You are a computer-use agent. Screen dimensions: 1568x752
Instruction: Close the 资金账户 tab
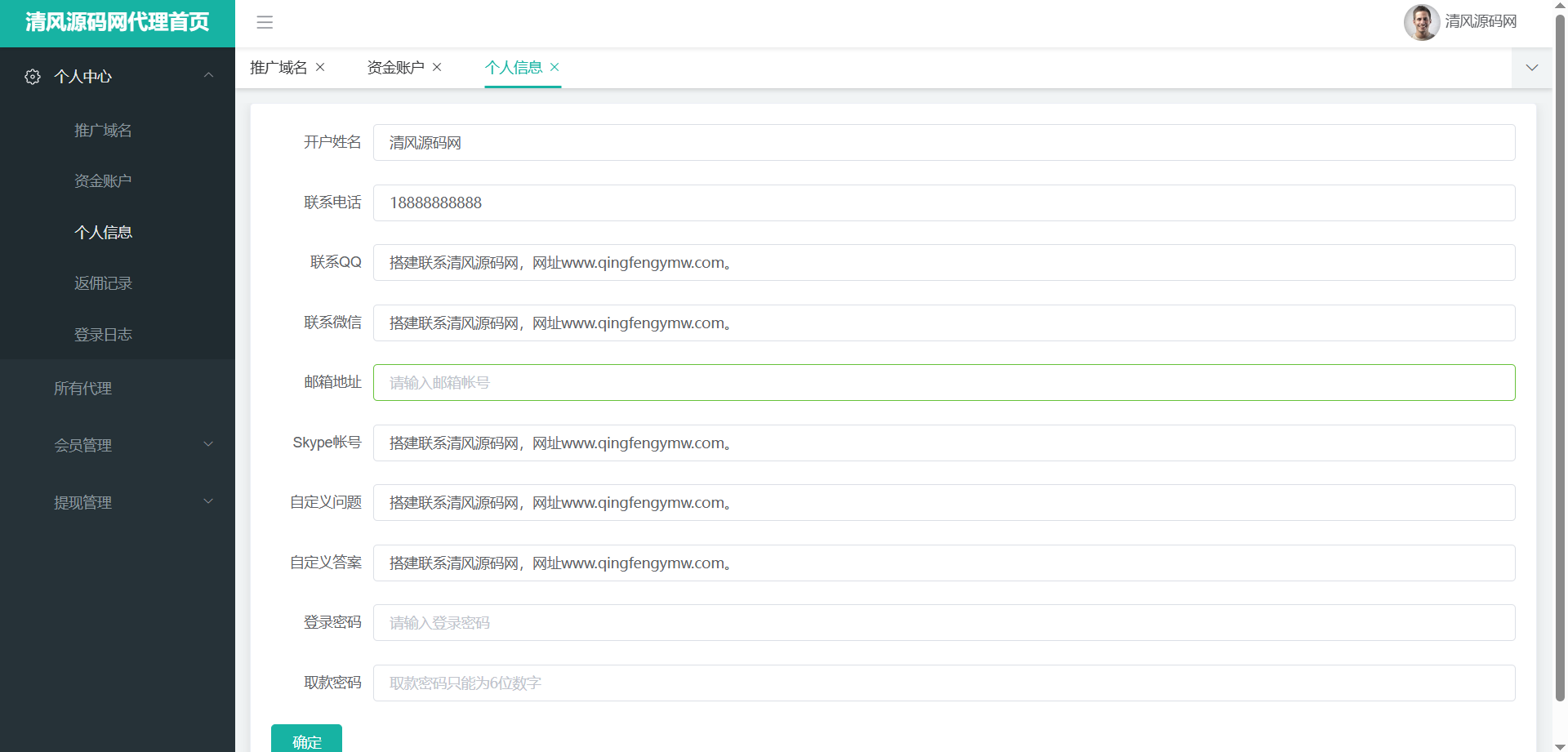(437, 67)
